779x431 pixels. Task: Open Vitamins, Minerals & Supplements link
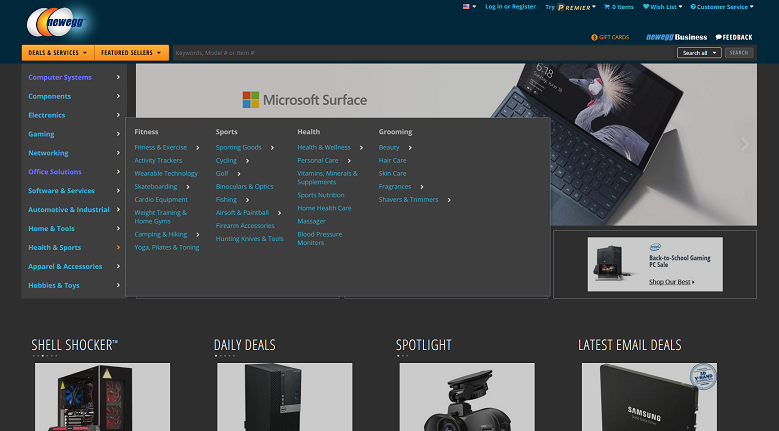327,178
